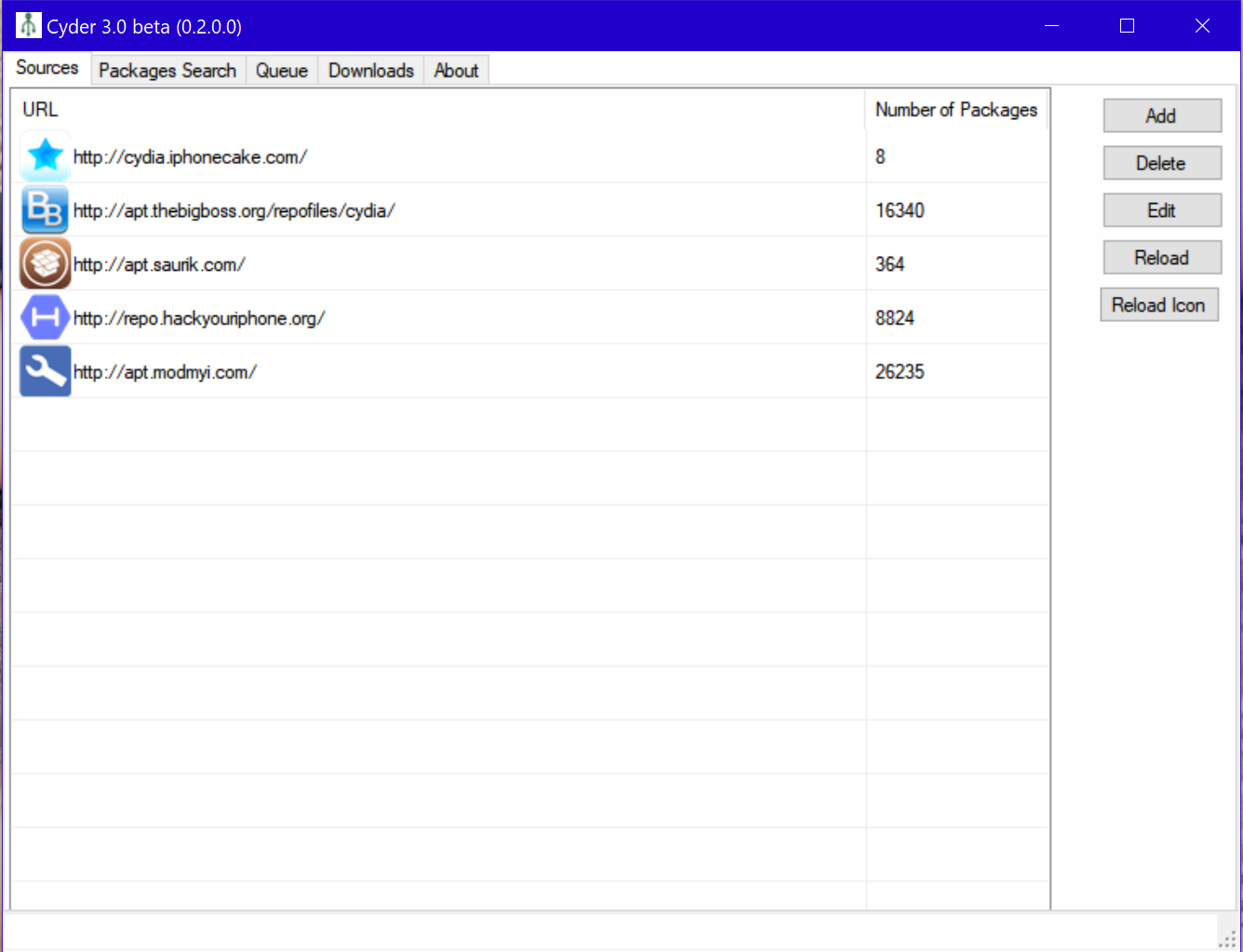Click the resize grip in status bar
Viewport: 1243px width, 952px height.
click(x=1228, y=939)
